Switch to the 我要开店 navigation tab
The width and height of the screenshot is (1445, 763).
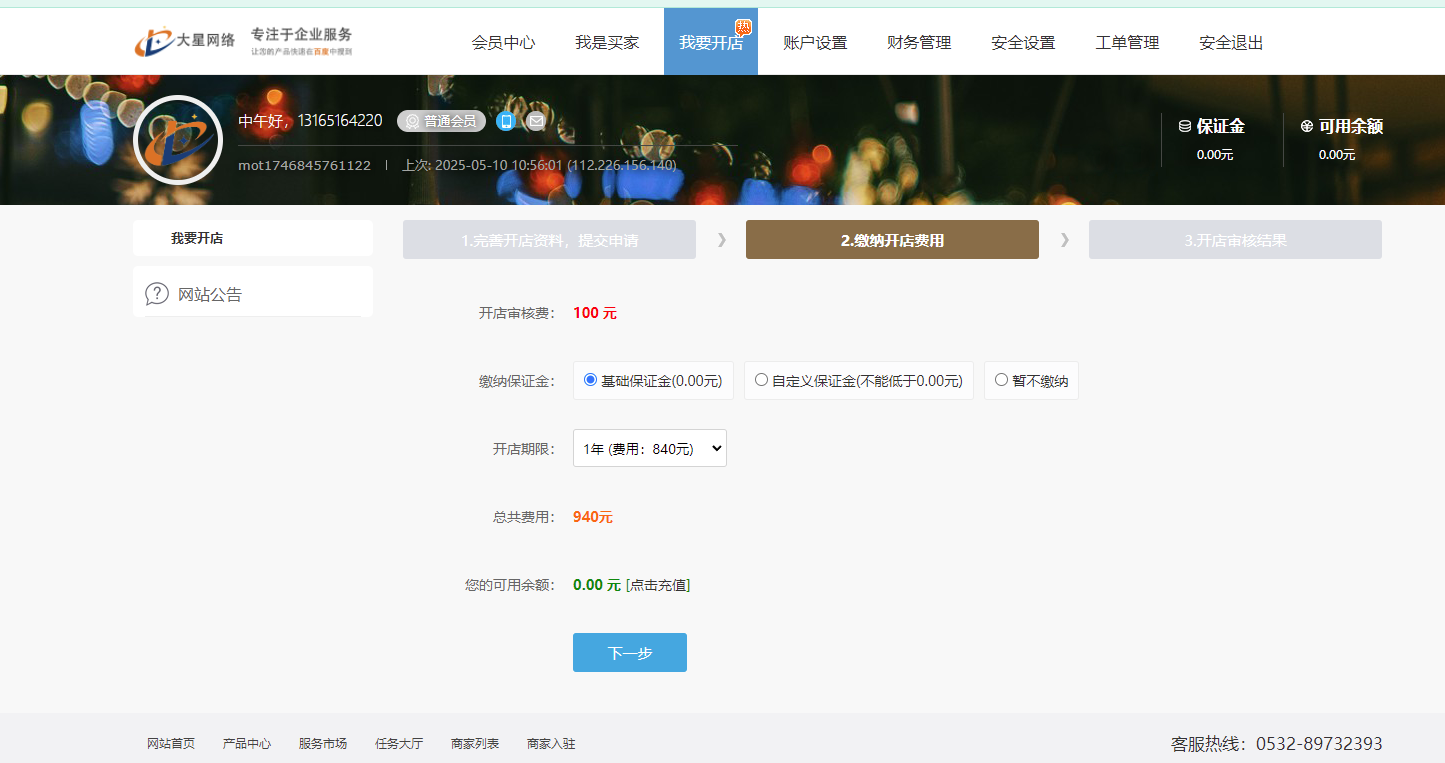point(710,42)
